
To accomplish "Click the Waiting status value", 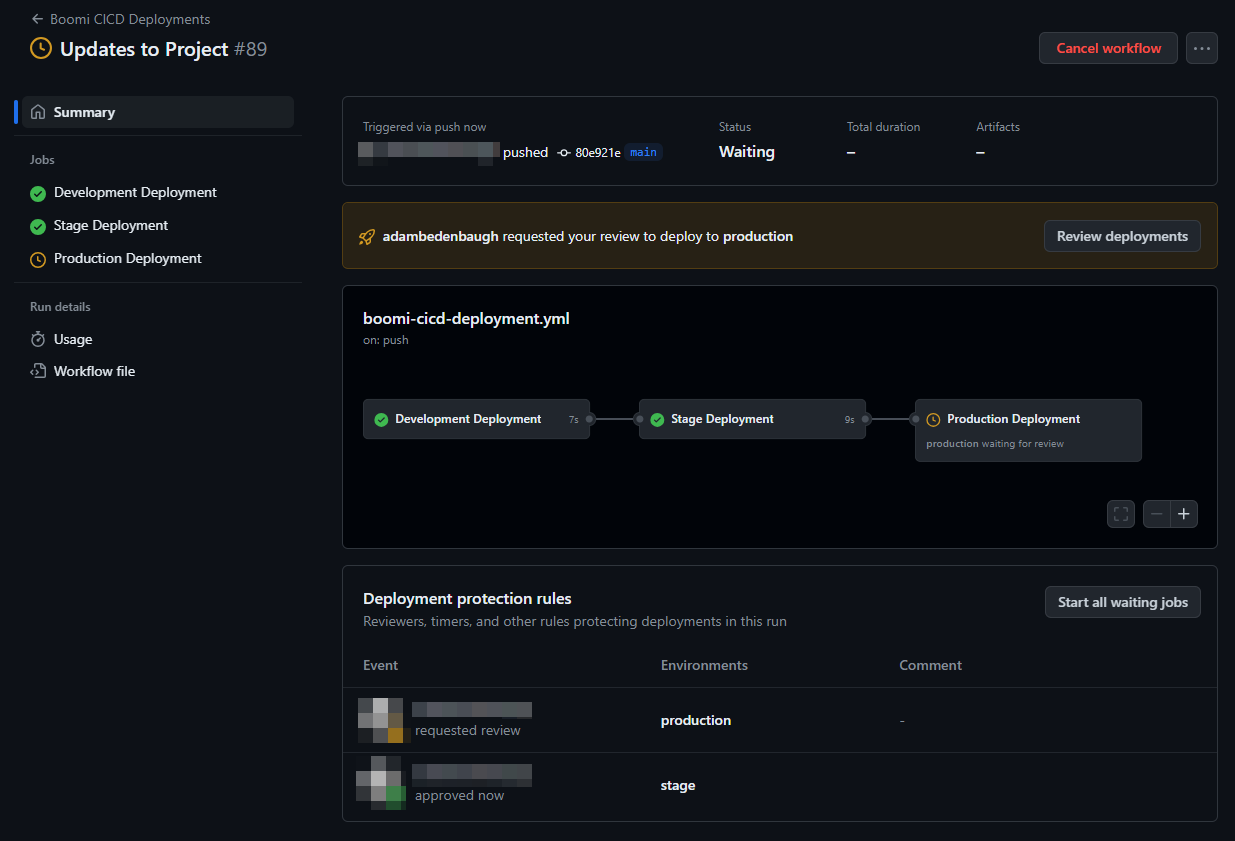I will 747,152.
